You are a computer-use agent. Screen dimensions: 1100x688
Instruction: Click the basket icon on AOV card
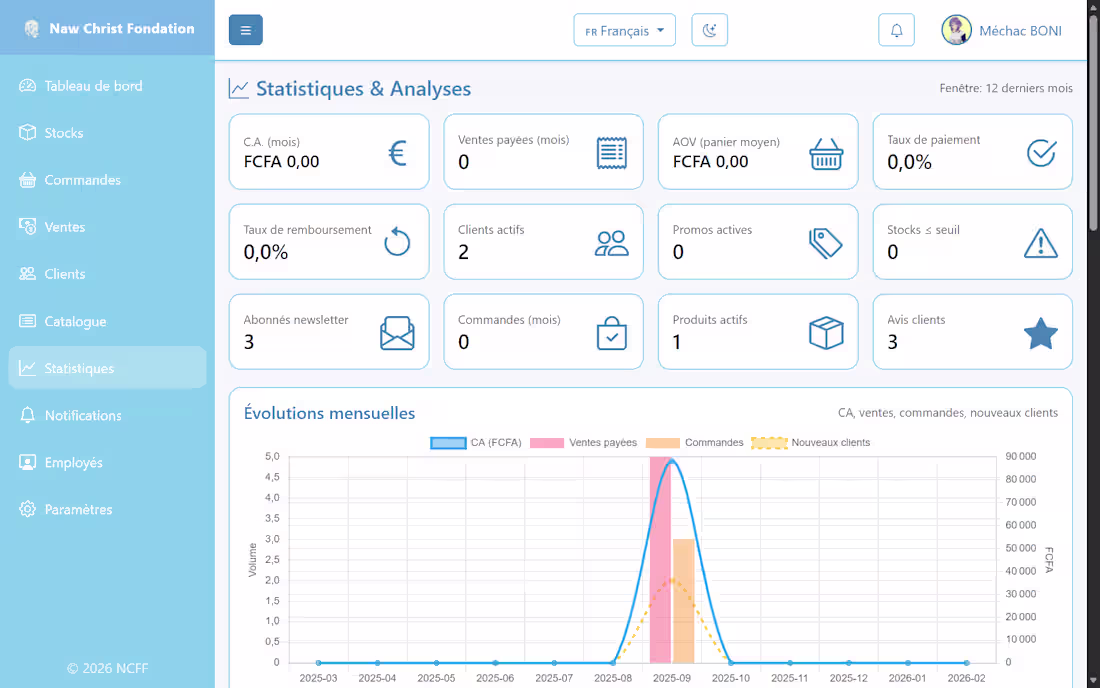point(826,153)
